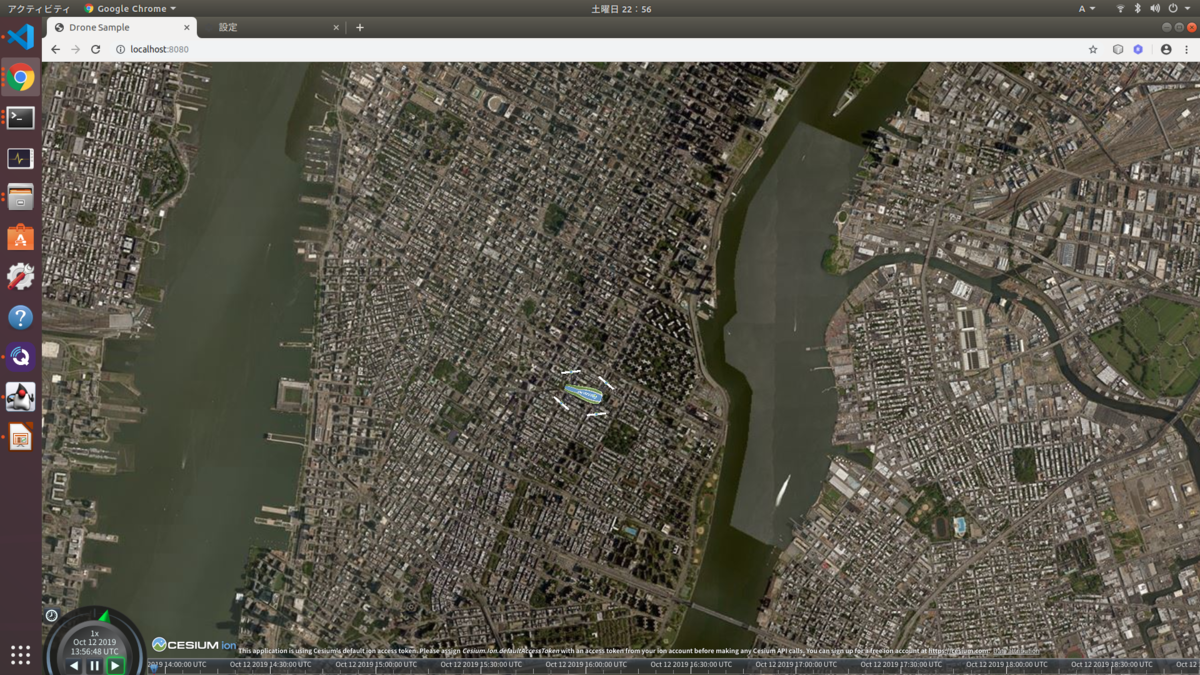Open System Monitor dock icon
The width and height of the screenshot is (1200, 675).
[x=20, y=158]
